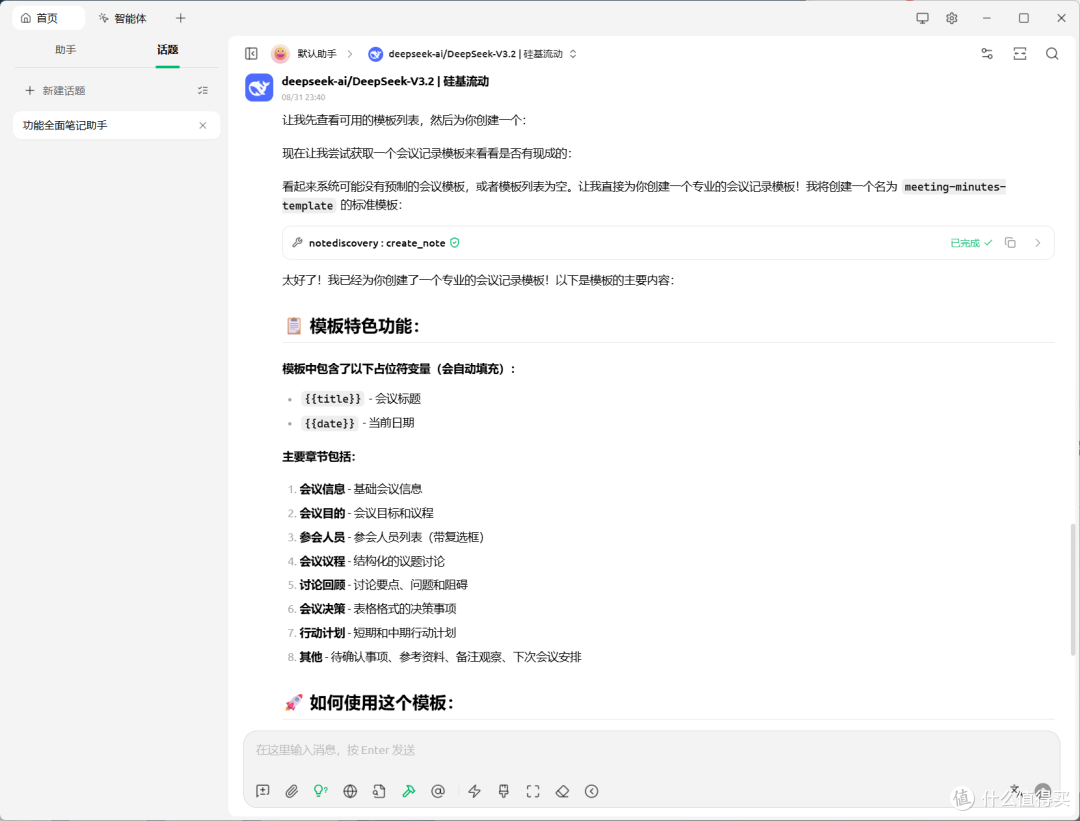Delete topic 功能全面笔记助手 with X icon
Viewport: 1080px width, 821px height.
[x=202, y=125]
